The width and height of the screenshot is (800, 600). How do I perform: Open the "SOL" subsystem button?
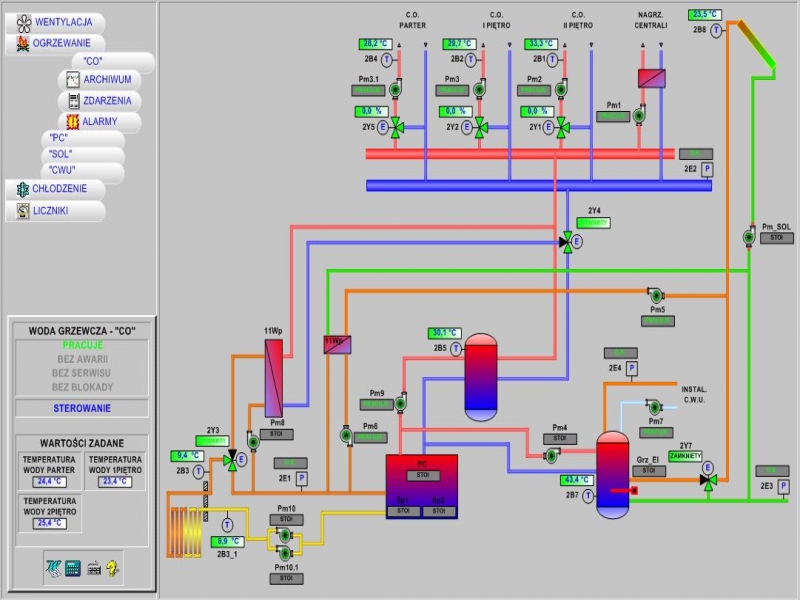point(60,154)
